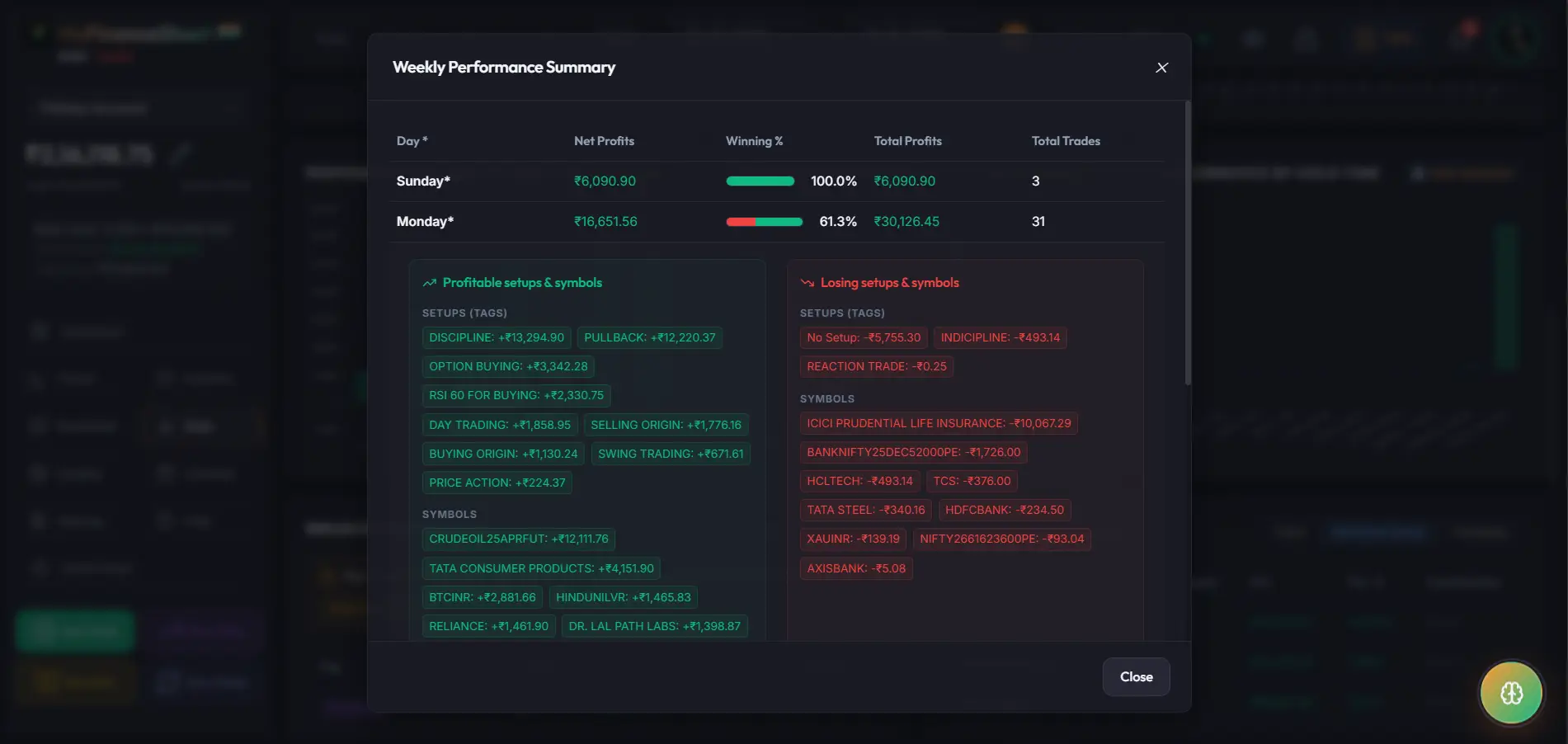Sort by the Total Profits column header
1568x744 pixels.
click(907, 141)
